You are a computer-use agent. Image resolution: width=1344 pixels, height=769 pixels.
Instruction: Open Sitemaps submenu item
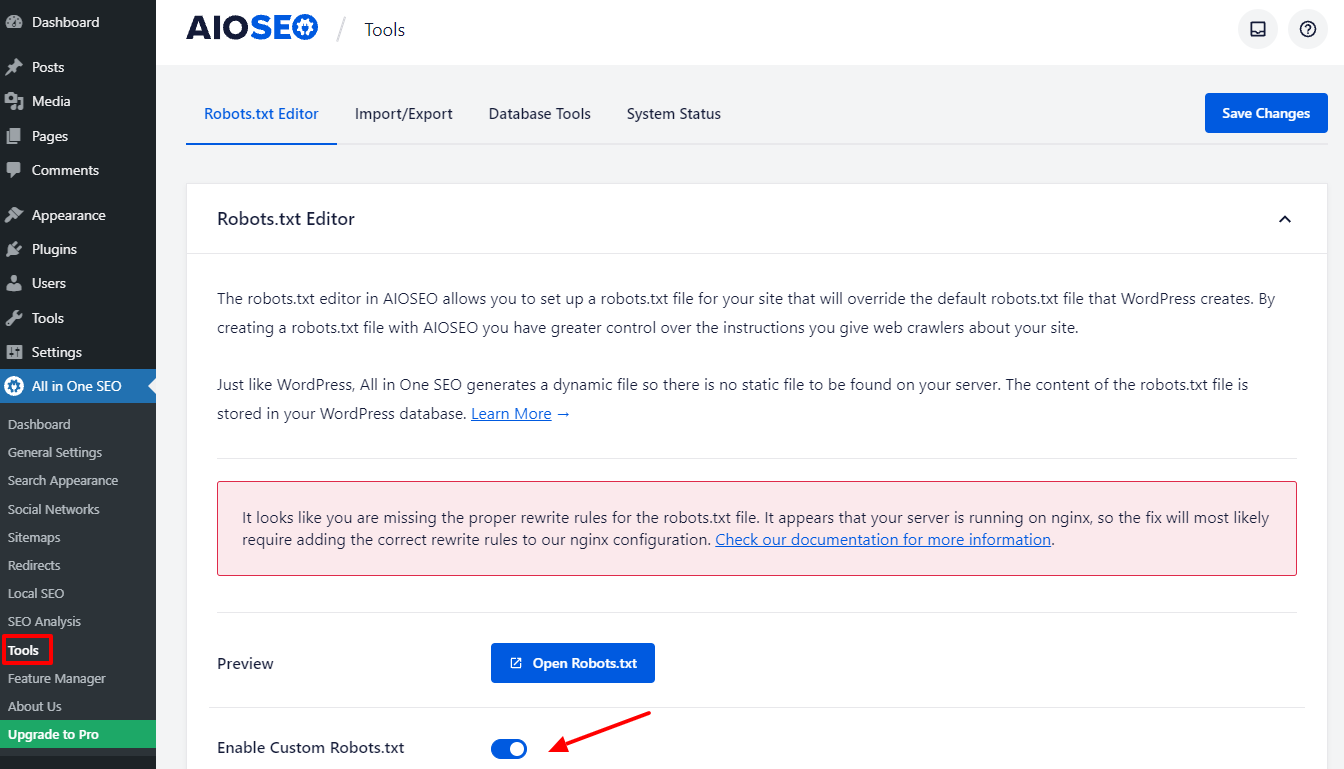pos(34,537)
